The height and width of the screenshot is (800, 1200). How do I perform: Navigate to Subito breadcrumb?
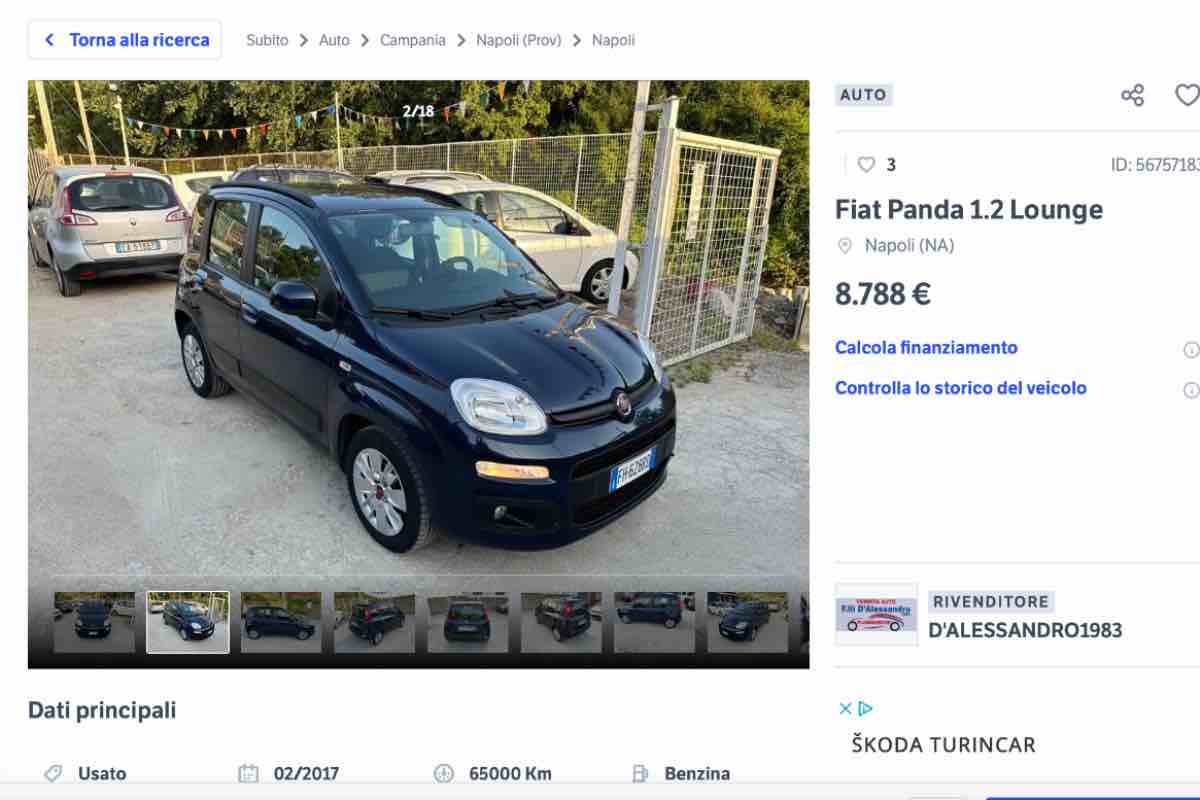pos(267,40)
